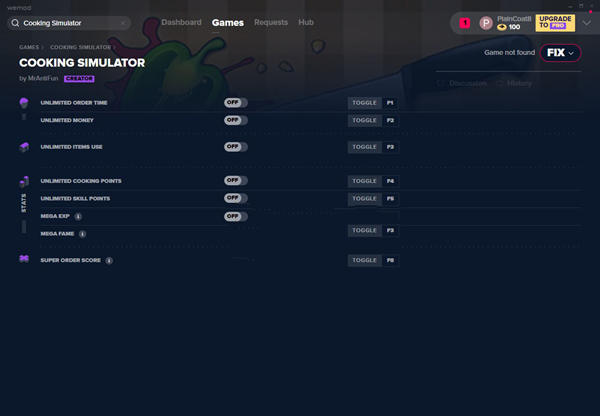600x416 pixels.
Task: Change the F8 hotkey for Super Order Score
Action: click(390, 260)
